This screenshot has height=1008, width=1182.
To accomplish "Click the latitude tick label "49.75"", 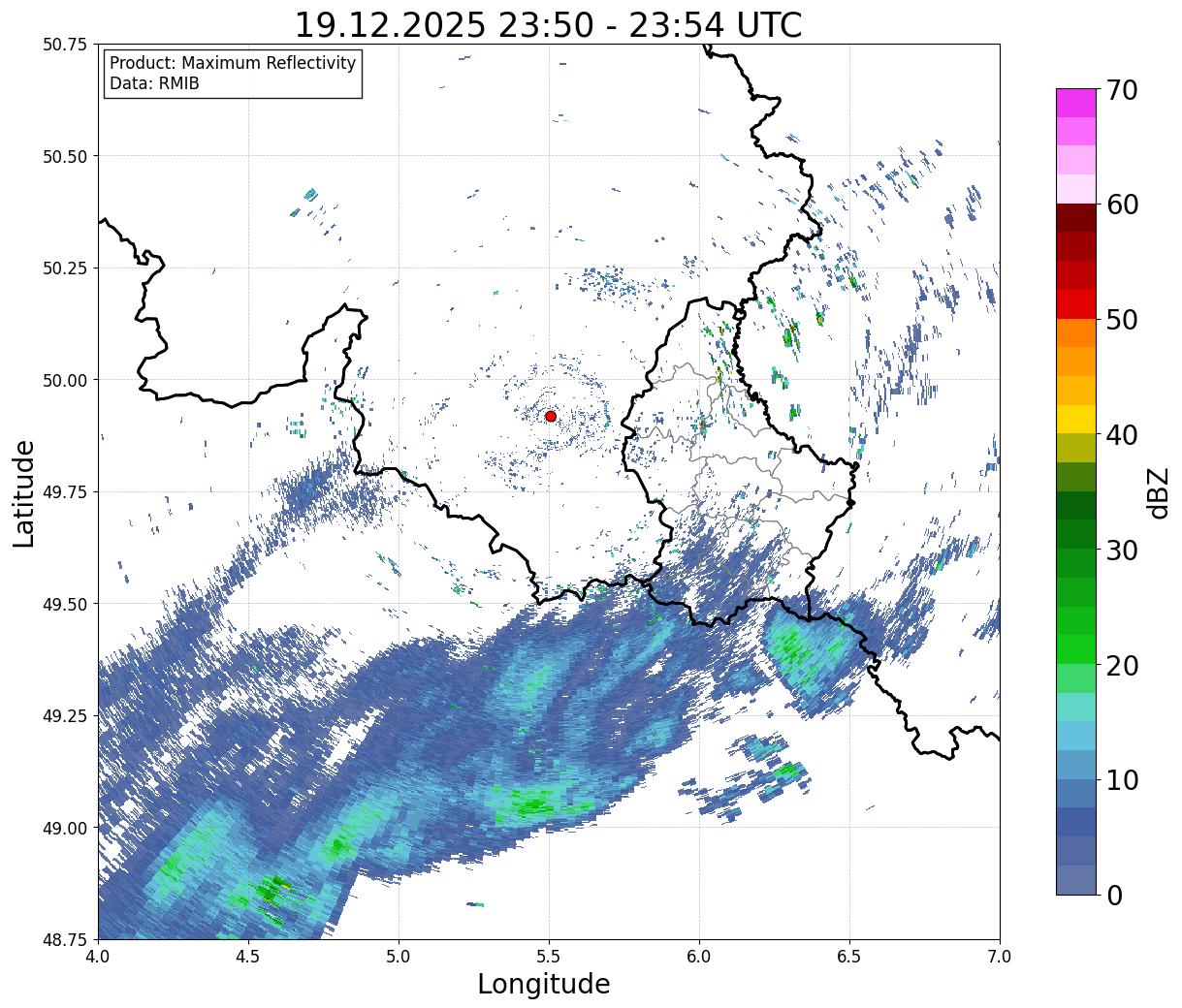I will tap(65, 492).
